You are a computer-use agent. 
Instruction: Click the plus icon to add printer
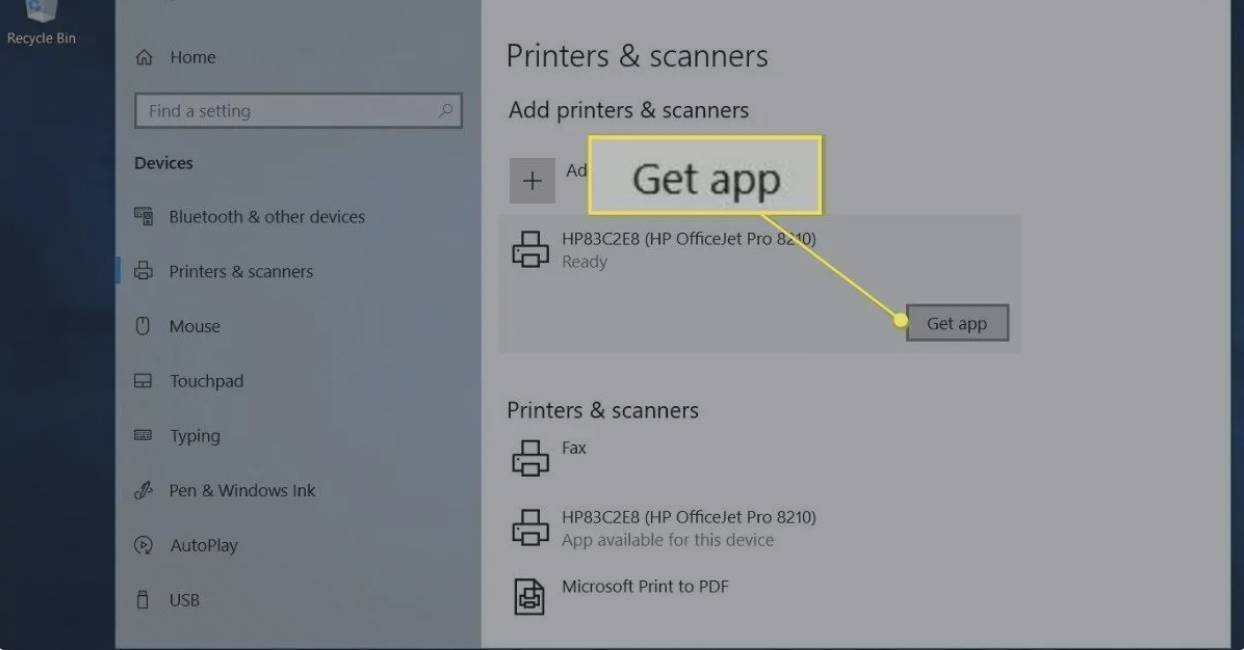coord(532,181)
